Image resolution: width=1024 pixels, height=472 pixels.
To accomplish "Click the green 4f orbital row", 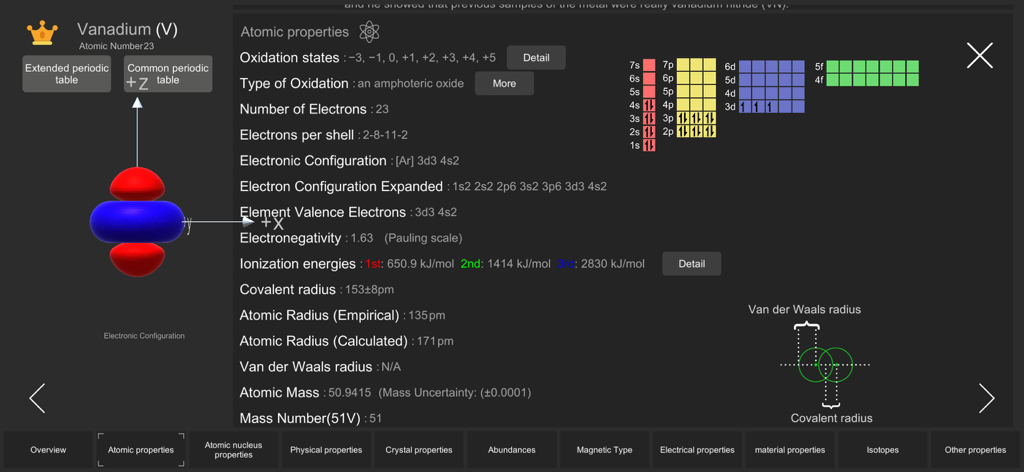I will point(873,80).
